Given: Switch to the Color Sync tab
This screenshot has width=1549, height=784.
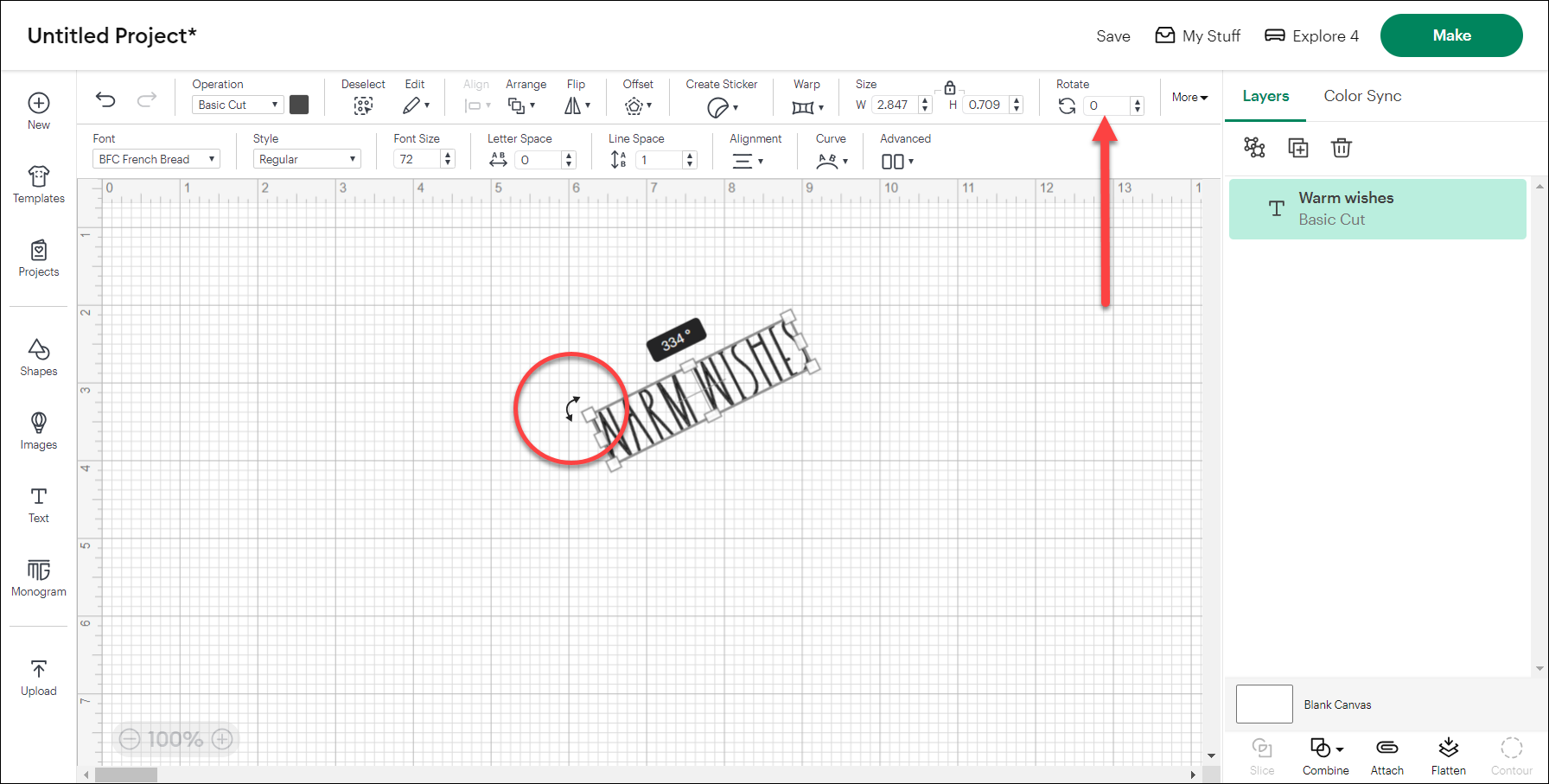Looking at the screenshot, I should coord(1362,96).
